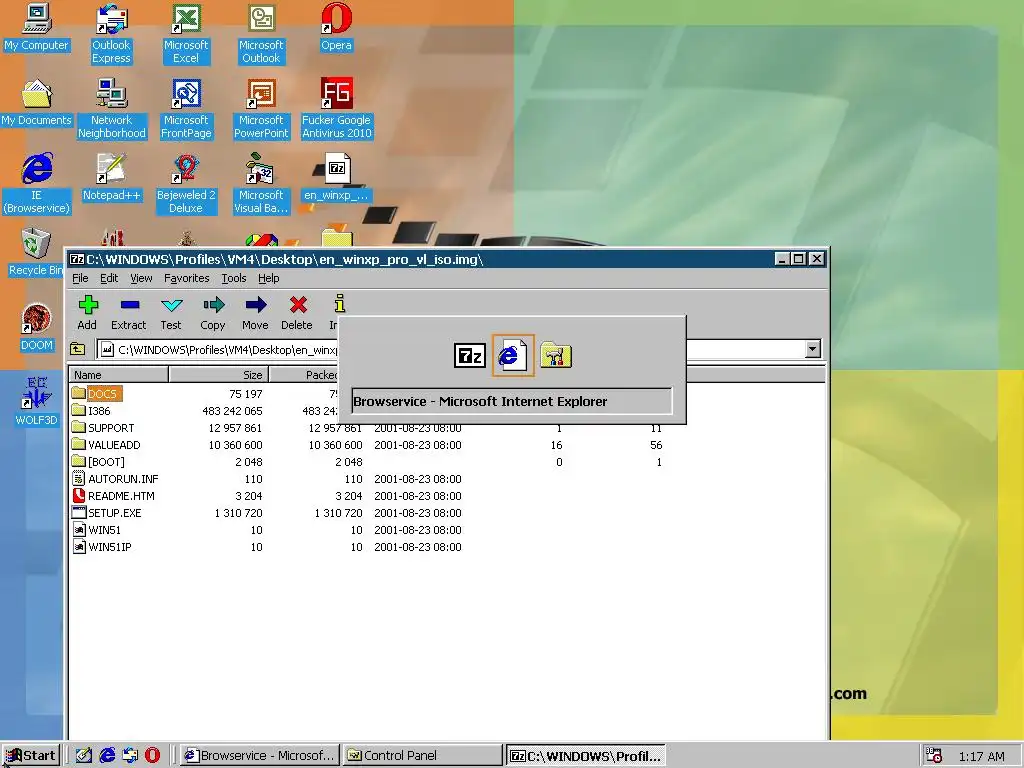Click the 7z icon in task switcher
This screenshot has height=768, width=1024.
coord(470,356)
